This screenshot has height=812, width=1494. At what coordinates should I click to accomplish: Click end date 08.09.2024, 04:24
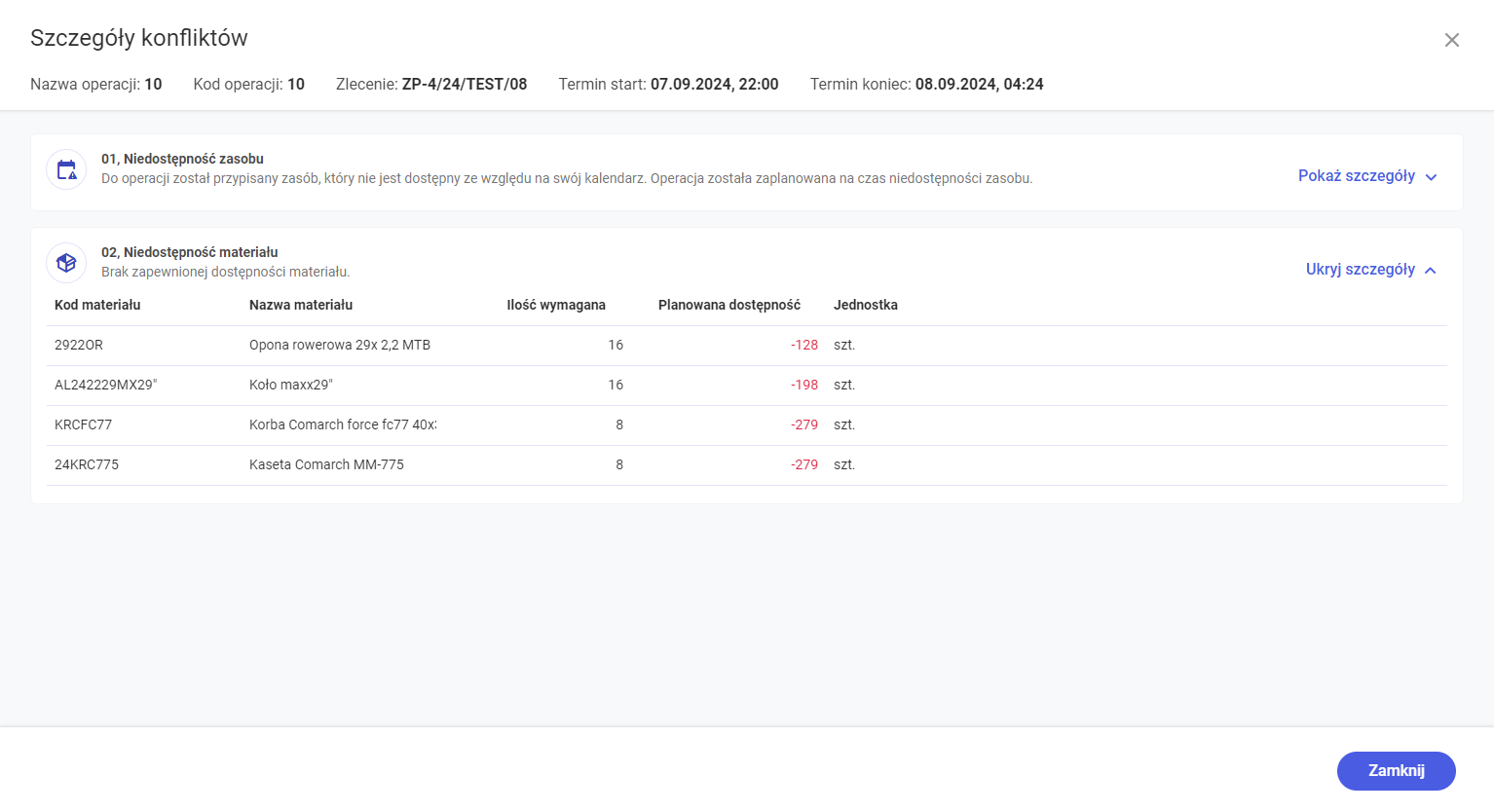pyautogui.click(x=980, y=85)
